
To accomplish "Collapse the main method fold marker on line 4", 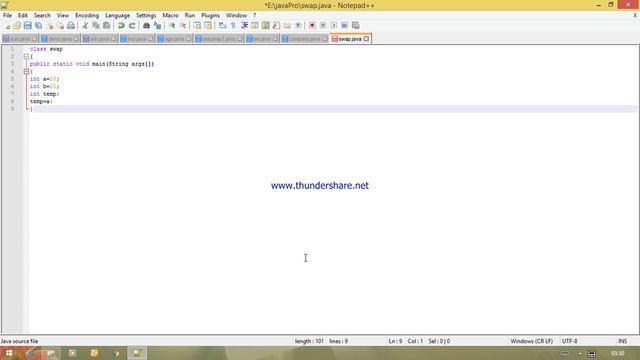I will click(26, 71).
